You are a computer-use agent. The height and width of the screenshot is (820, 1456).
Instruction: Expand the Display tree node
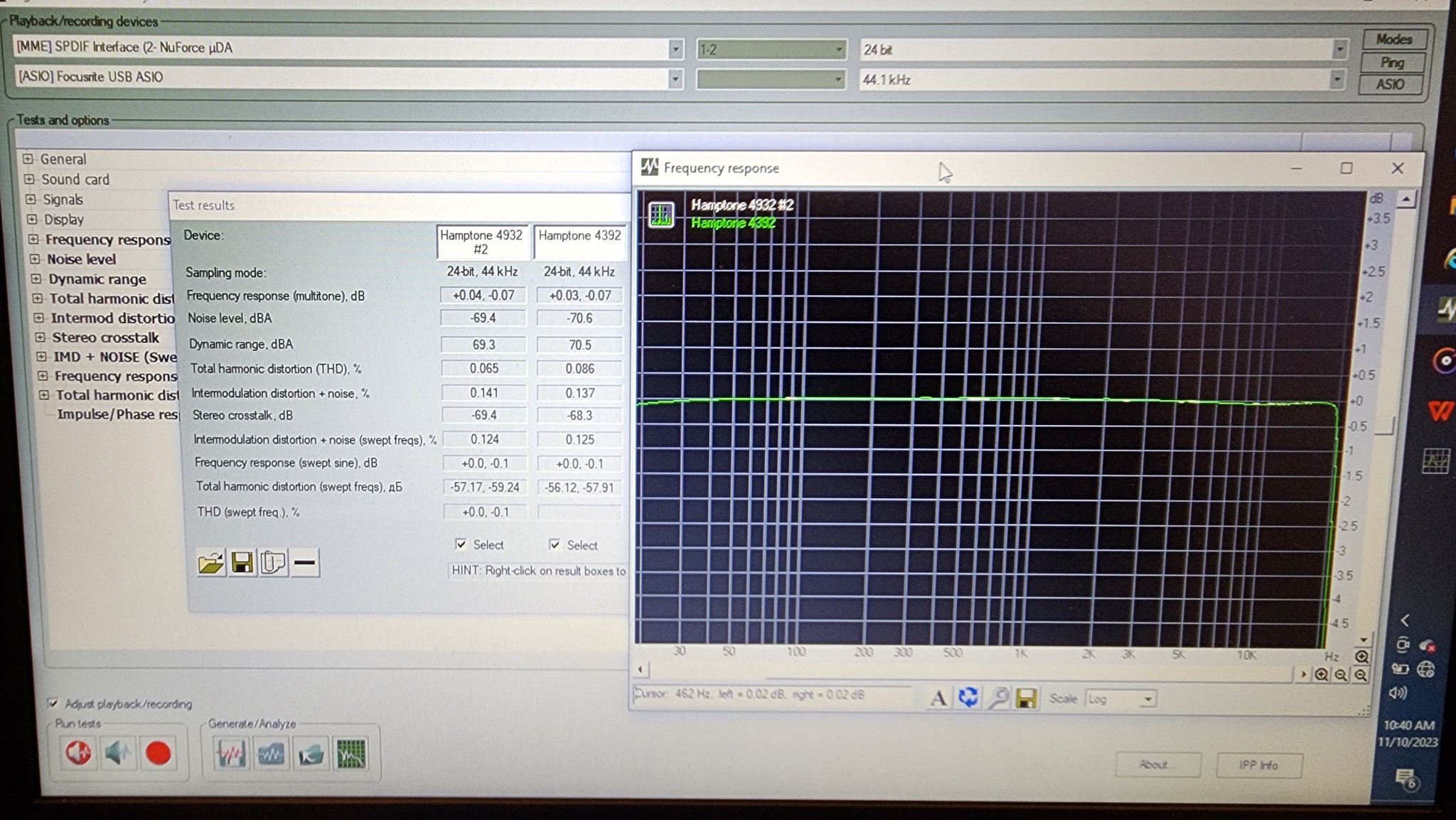[32, 219]
